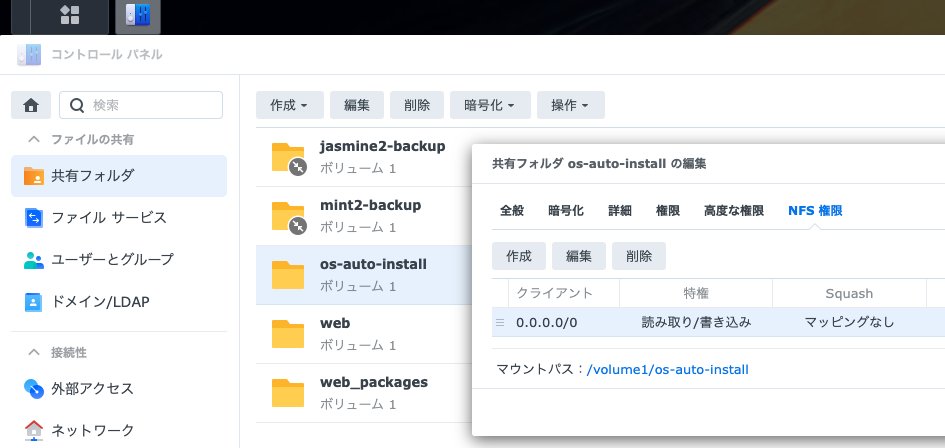Viewport: 945px width, 448px height.
Task: Go to Control Panel home via house icon
Action: click(x=31, y=106)
